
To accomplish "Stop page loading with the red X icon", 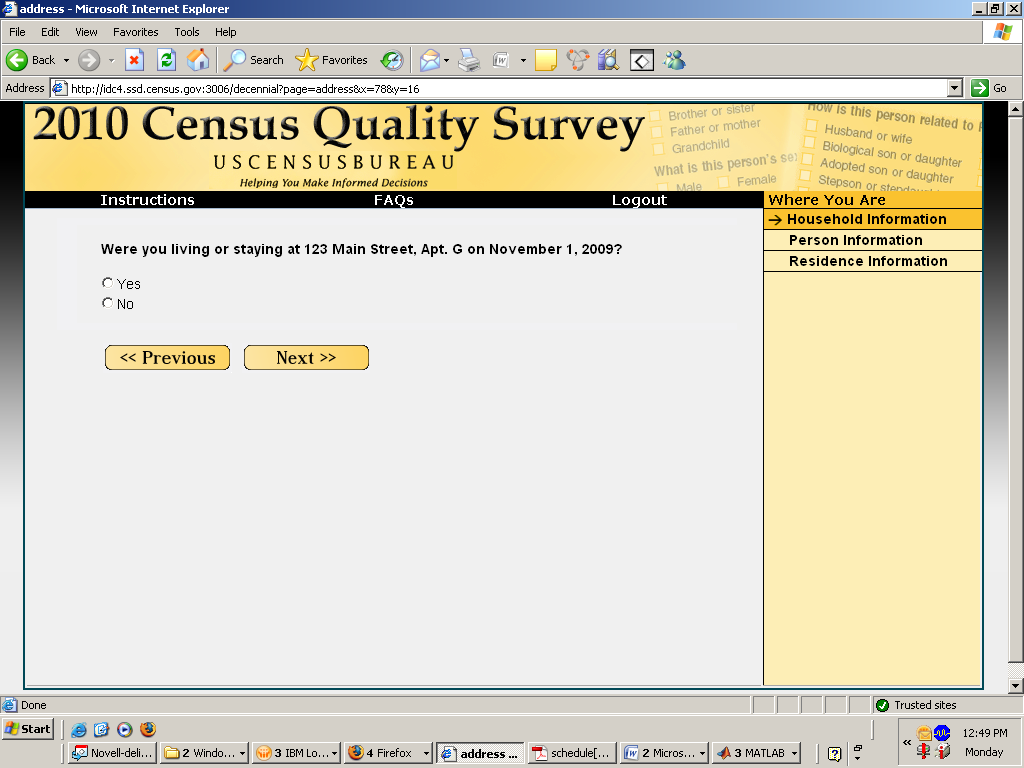I will (x=134, y=60).
